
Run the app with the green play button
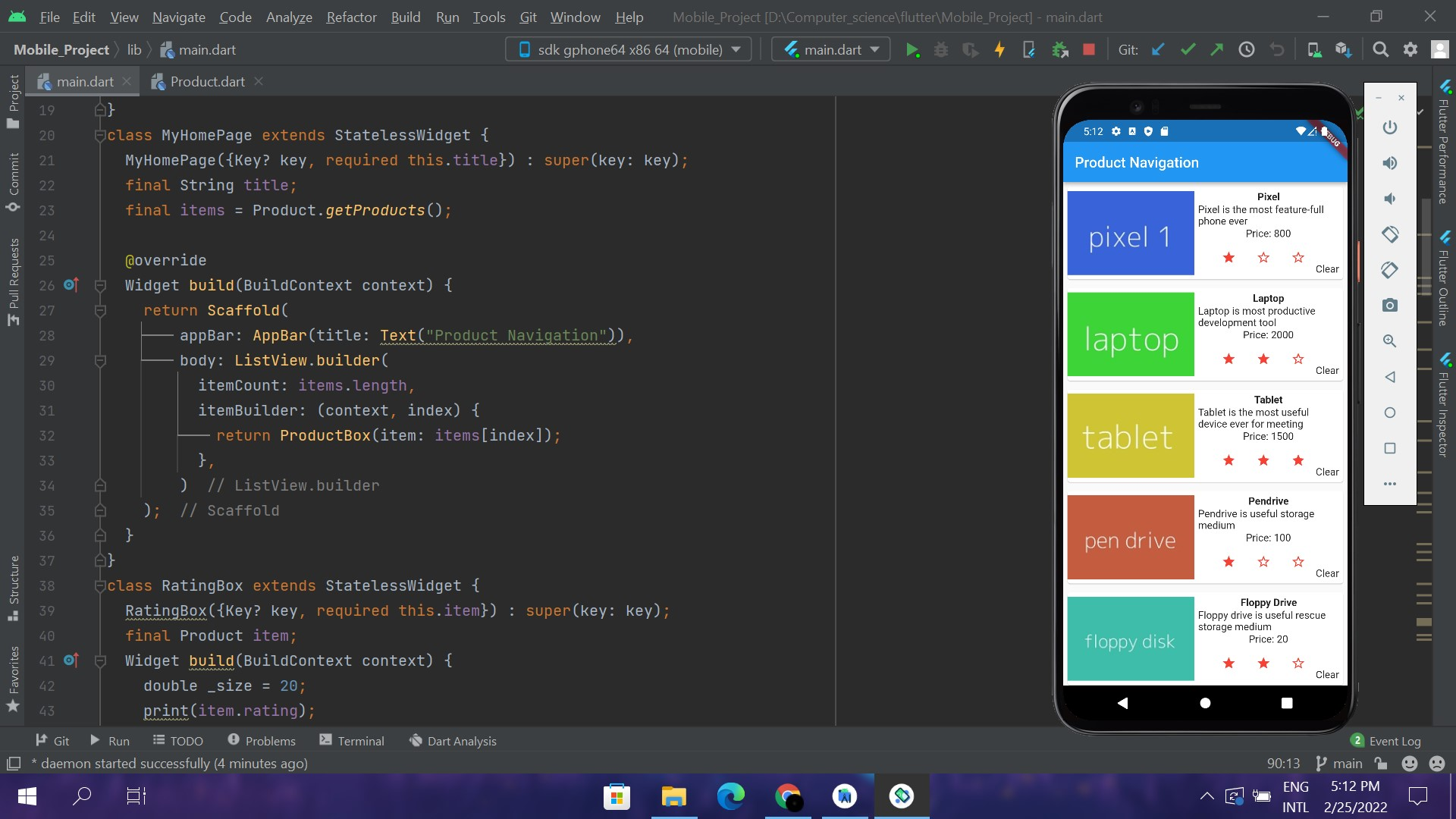912,50
